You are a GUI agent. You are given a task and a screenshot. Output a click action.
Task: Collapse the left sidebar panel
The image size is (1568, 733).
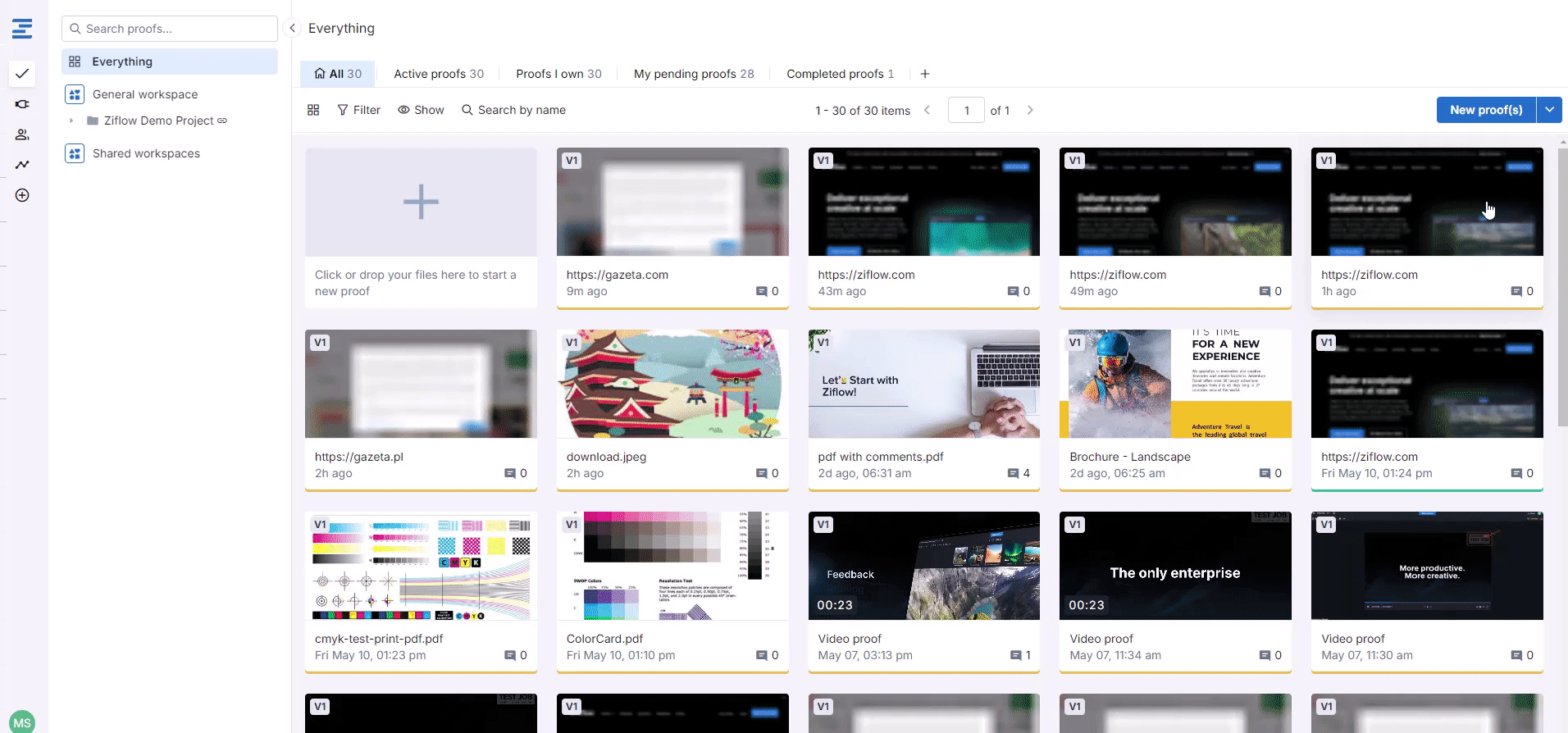click(x=292, y=28)
